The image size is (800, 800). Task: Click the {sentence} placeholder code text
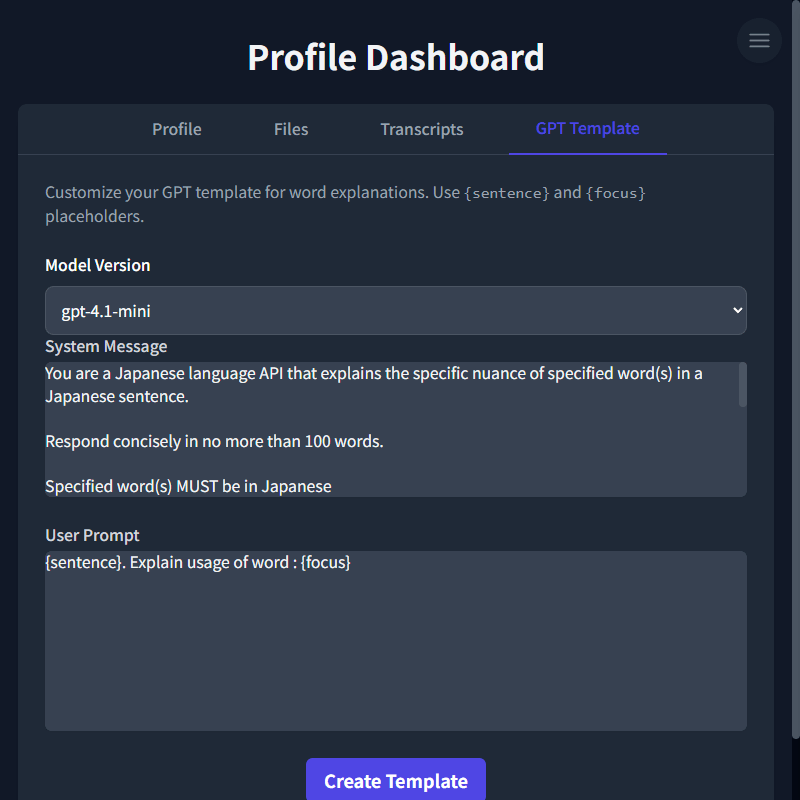pos(507,193)
